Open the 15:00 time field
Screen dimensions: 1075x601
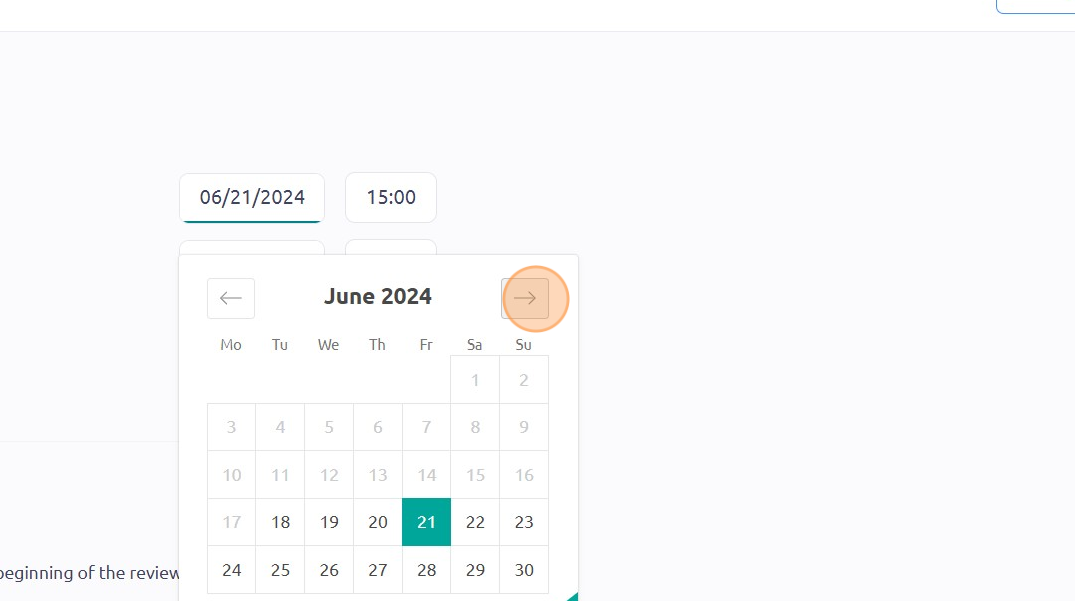coord(391,197)
